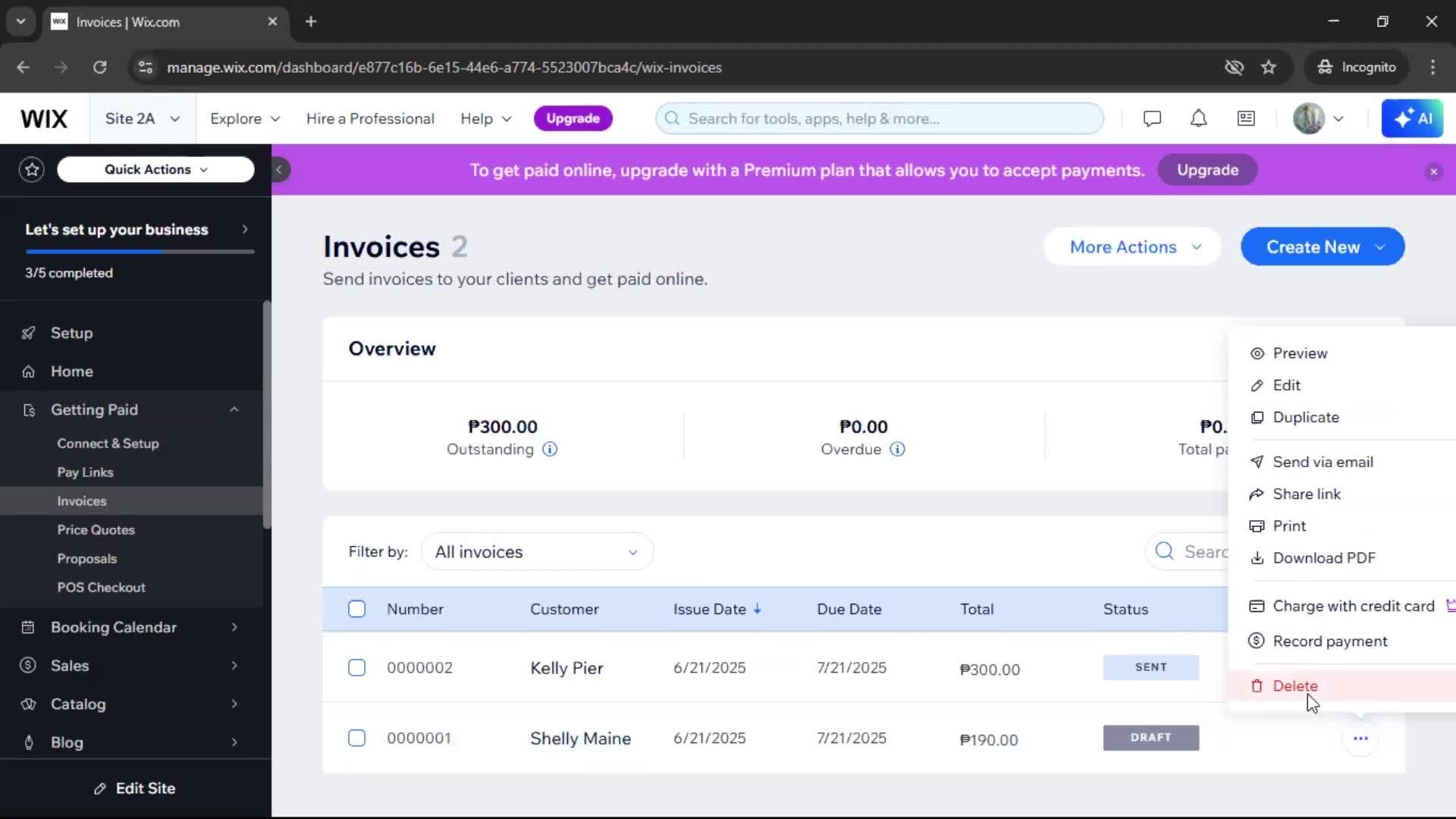
Task: Open the notifications bell
Action: (1198, 118)
